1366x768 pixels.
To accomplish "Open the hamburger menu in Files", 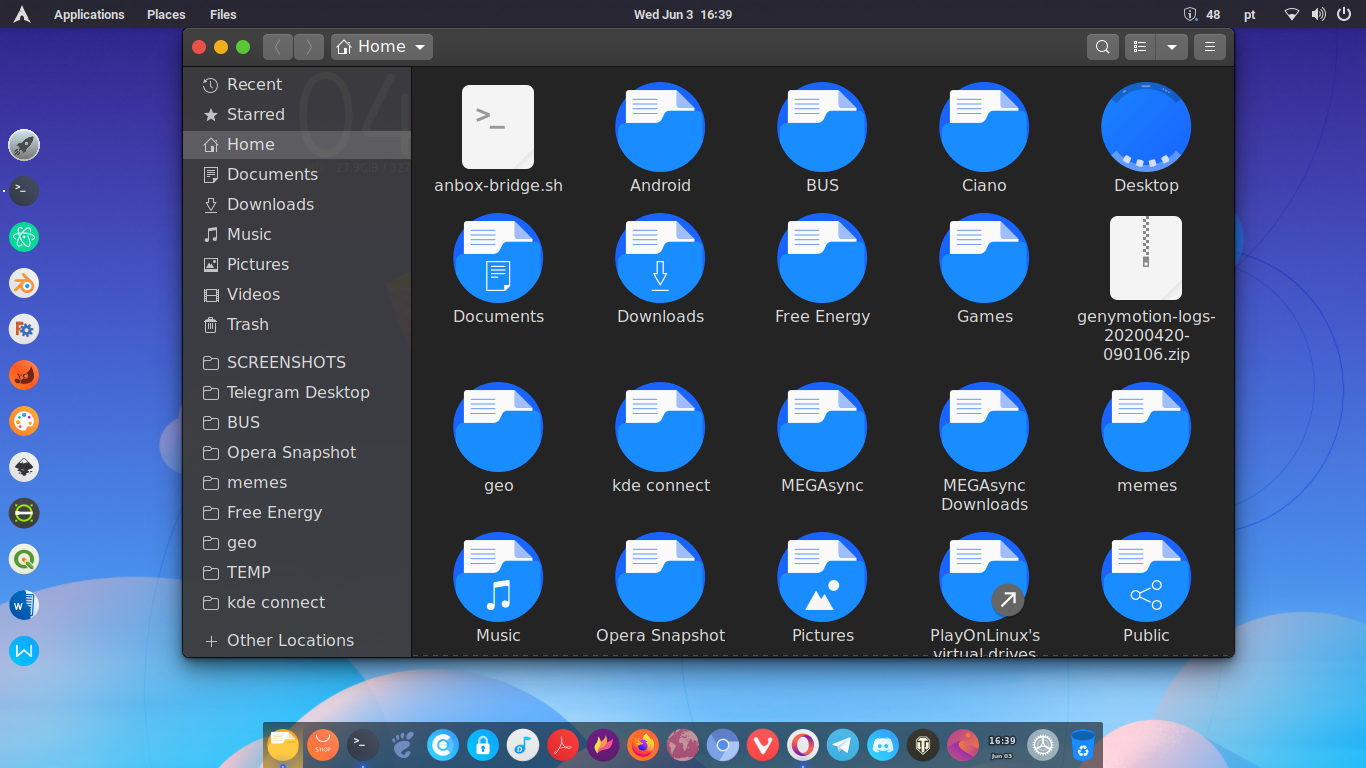I will pos(1210,47).
